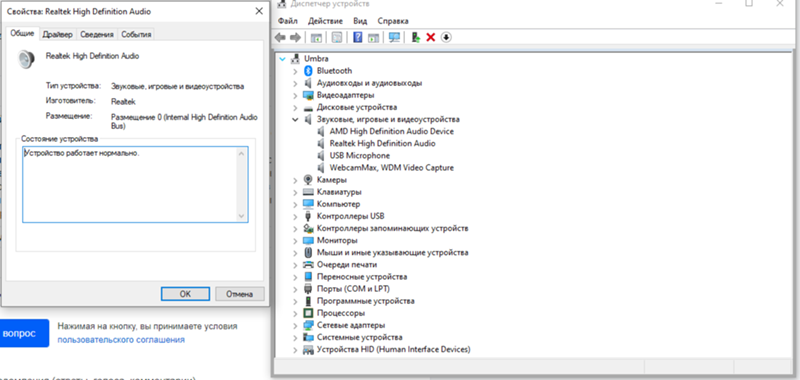The width and height of the screenshot is (800, 380).
Task: Expand the Bluetooth category chevron
Action: tap(295, 71)
